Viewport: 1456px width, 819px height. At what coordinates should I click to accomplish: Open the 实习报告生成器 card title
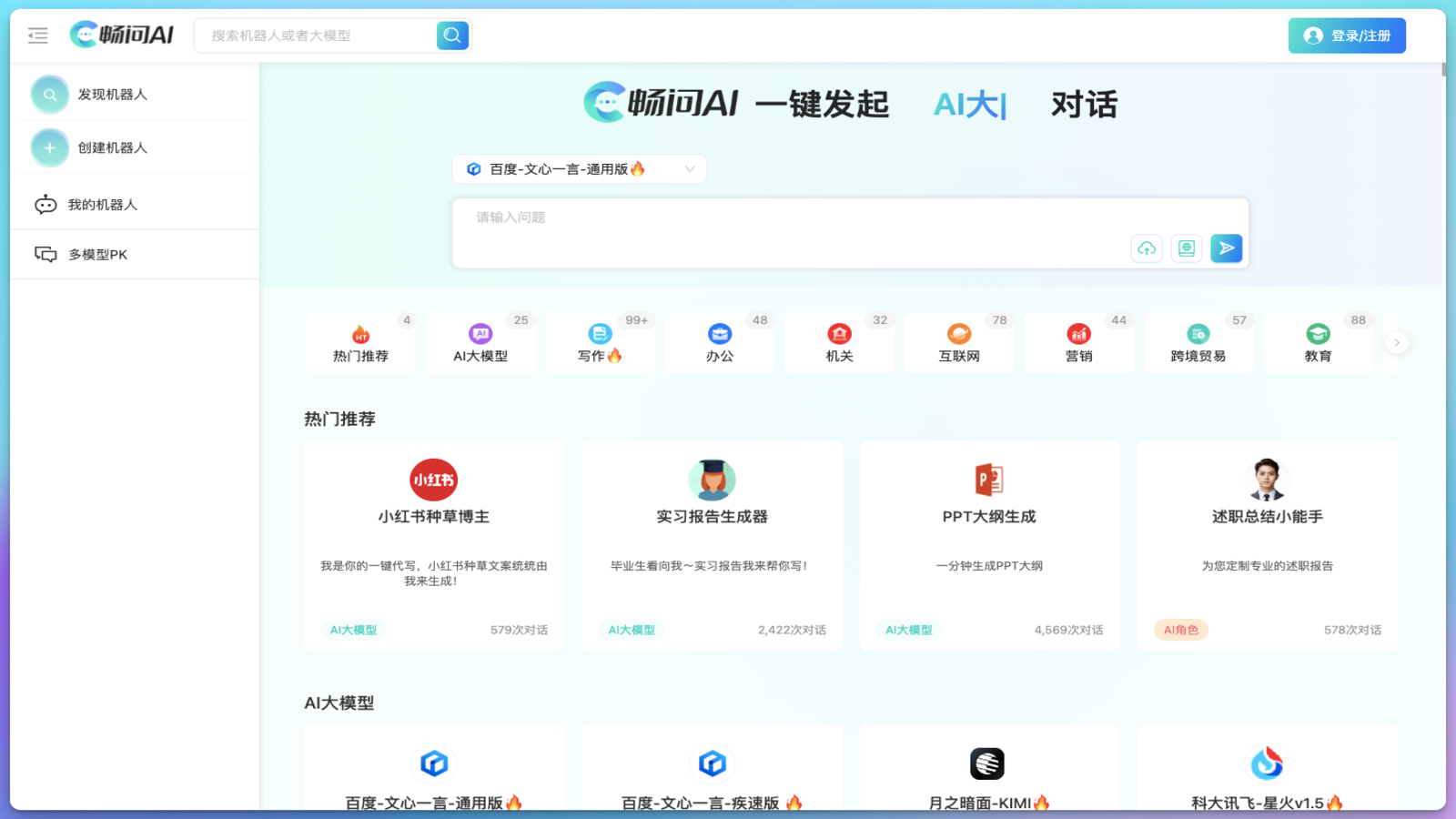tap(712, 517)
